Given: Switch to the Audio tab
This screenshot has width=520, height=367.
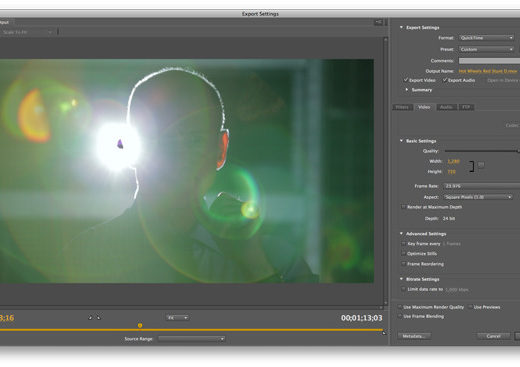Looking at the screenshot, I should click(446, 107).
